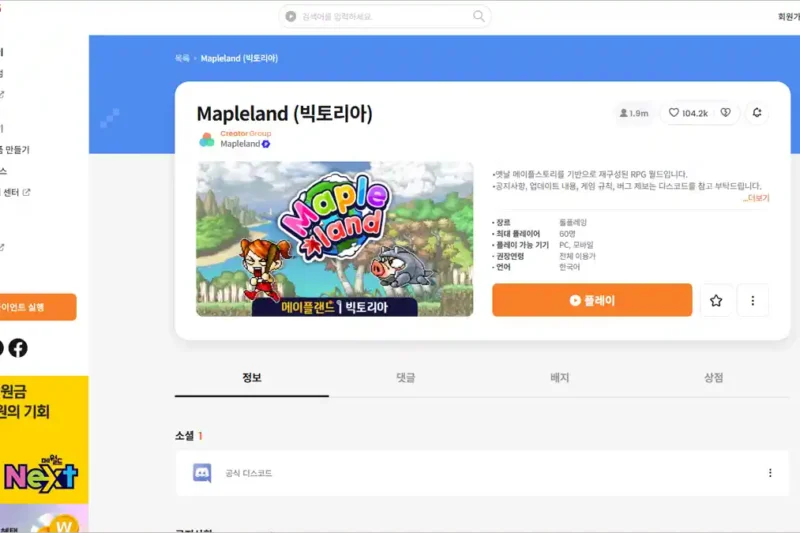Click the pixel decoration logo near header
This screenshot has height=533, width=800.
tap(110, 118)
